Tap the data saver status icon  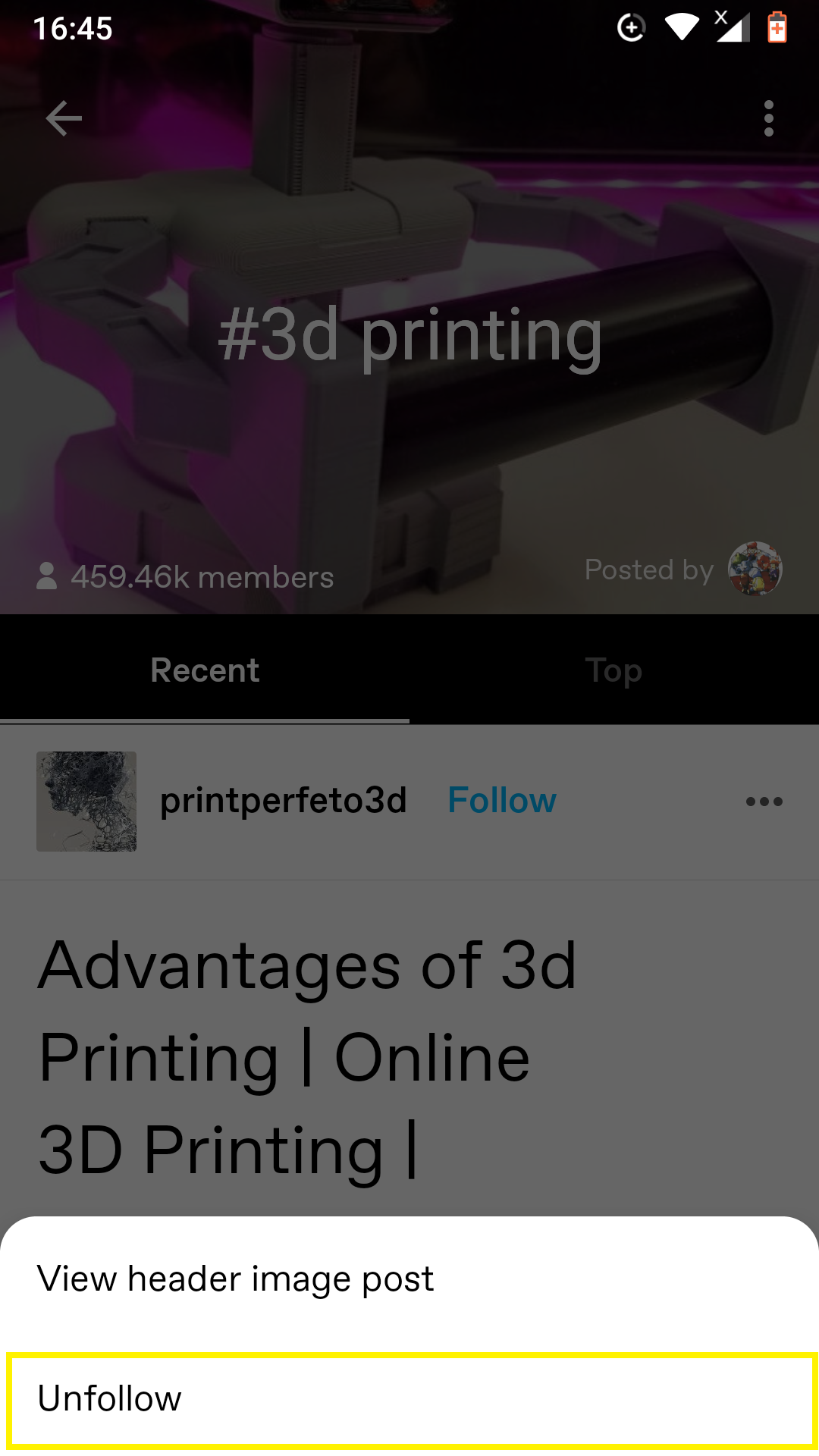tap(631, 28)
